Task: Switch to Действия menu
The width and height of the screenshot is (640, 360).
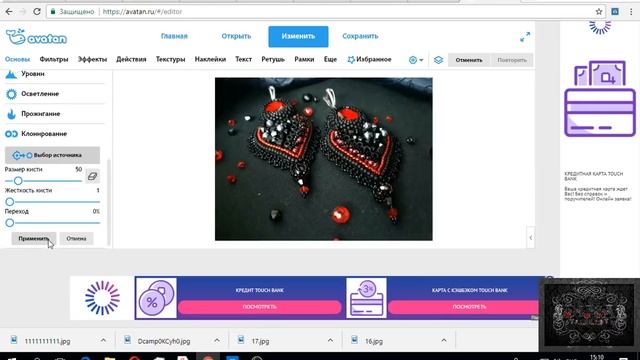Action: [131, 59]
